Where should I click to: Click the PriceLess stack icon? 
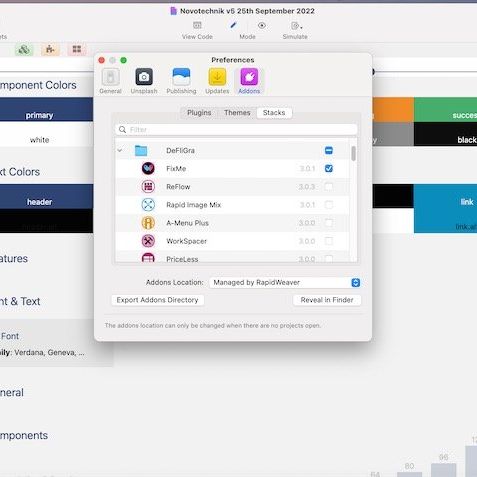click(148, 258)
